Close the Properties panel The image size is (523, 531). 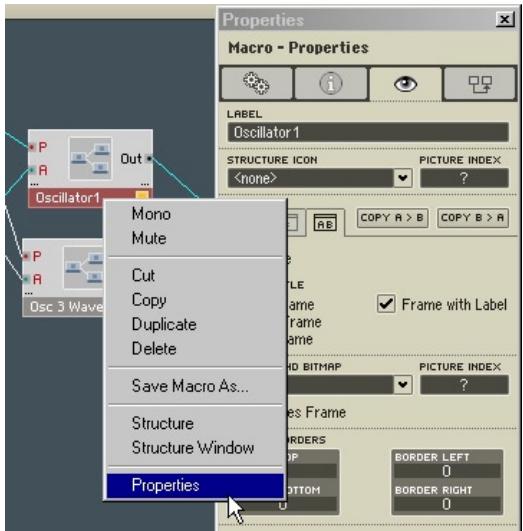tap(504, 19)
